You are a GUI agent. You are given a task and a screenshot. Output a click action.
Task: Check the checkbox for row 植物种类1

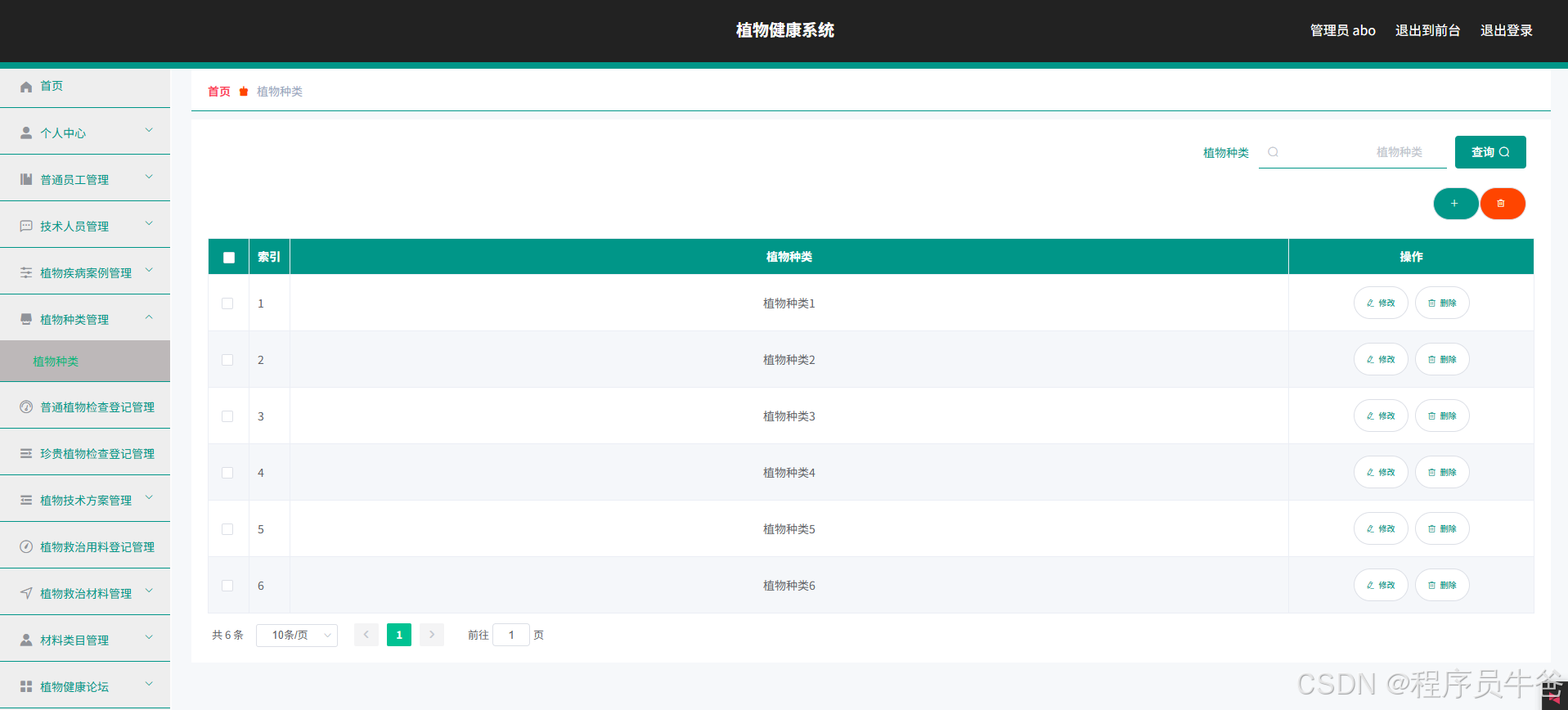coord(227,303)
